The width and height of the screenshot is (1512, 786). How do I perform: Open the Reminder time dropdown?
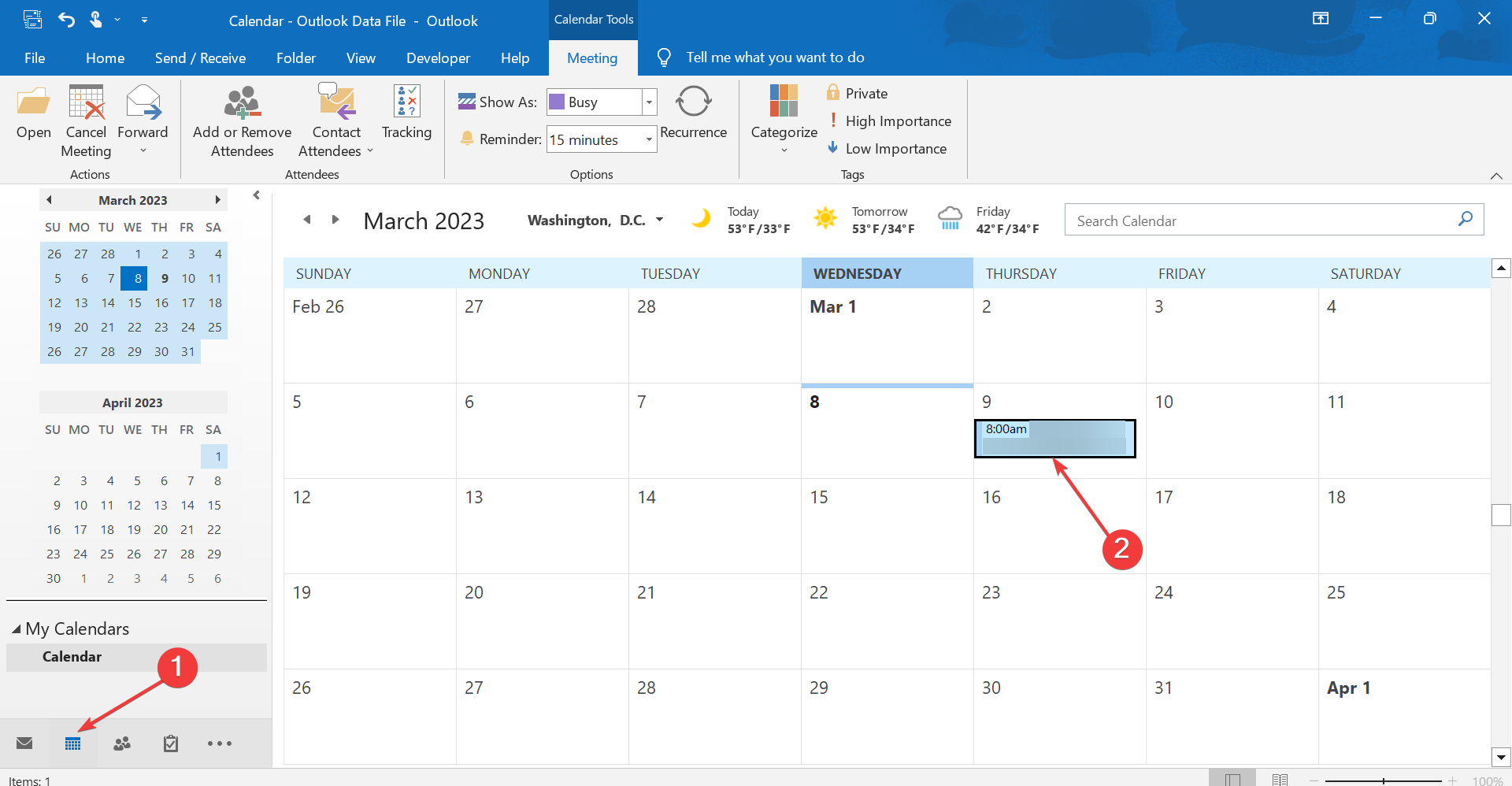(x=647, y=139)
